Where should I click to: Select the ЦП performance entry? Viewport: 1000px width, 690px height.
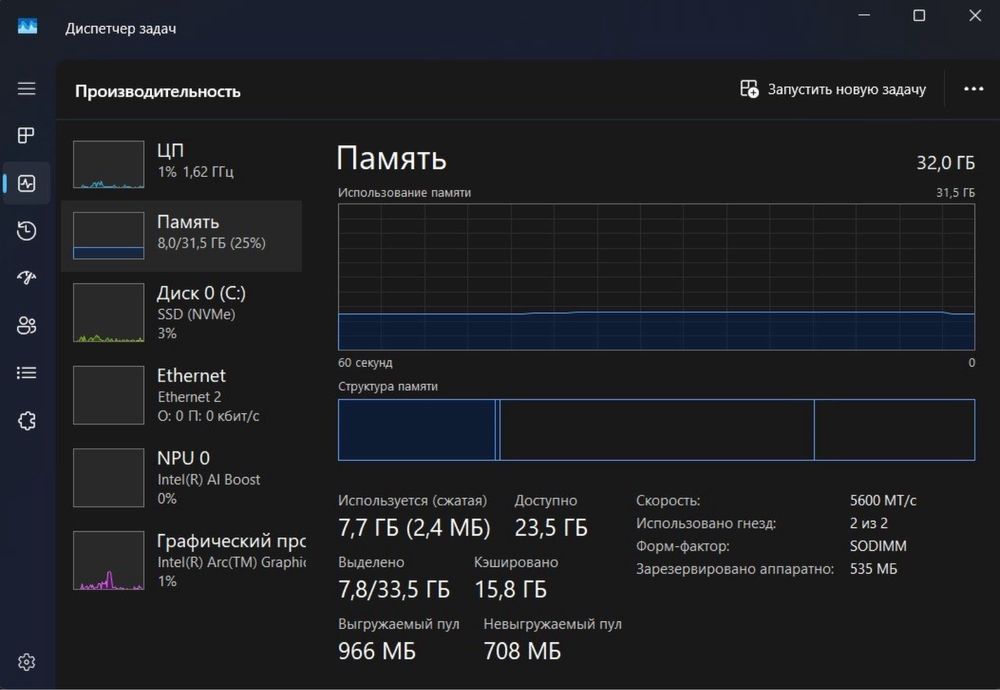[x=182, y=165]
